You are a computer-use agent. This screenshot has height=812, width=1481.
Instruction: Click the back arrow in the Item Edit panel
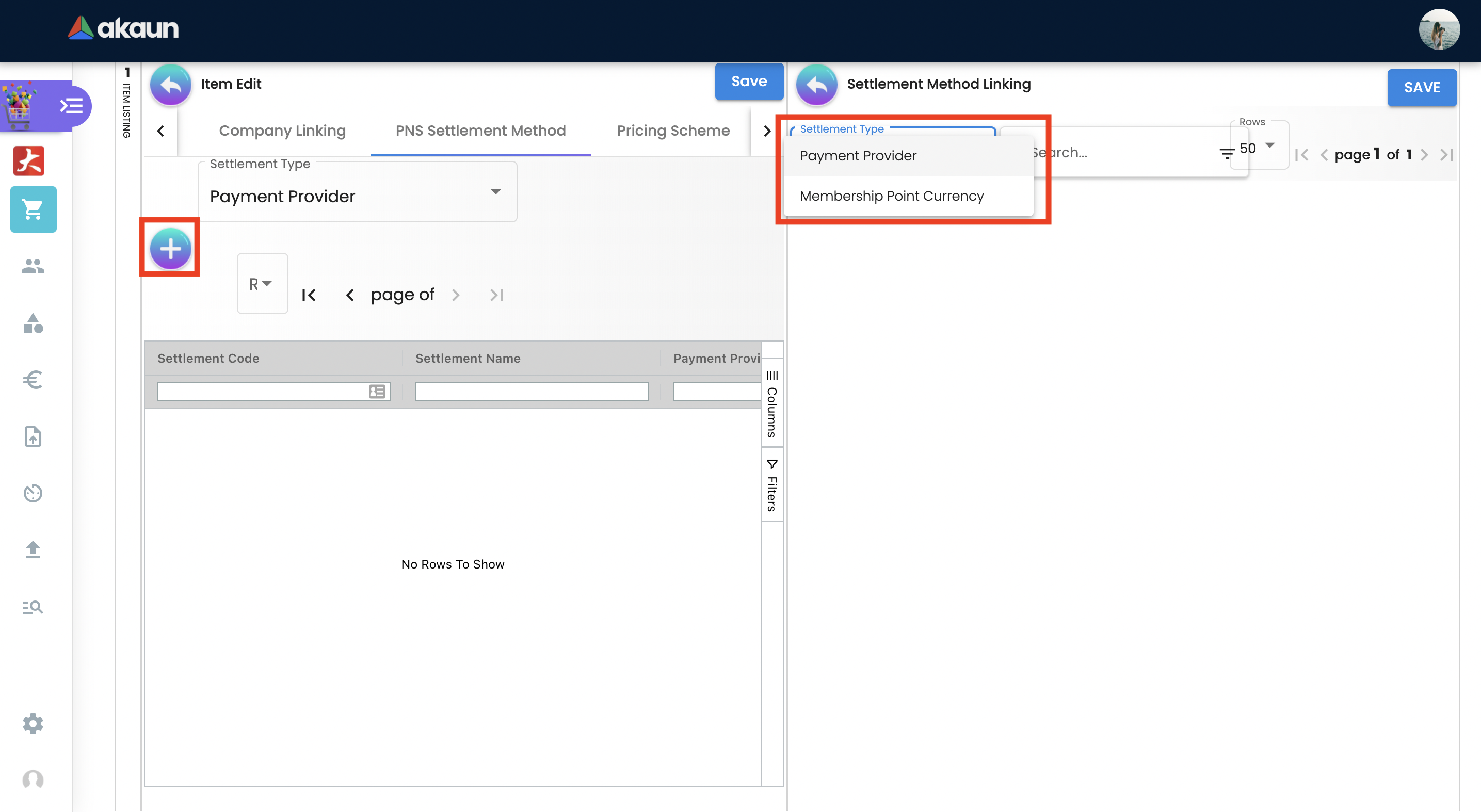170,85
